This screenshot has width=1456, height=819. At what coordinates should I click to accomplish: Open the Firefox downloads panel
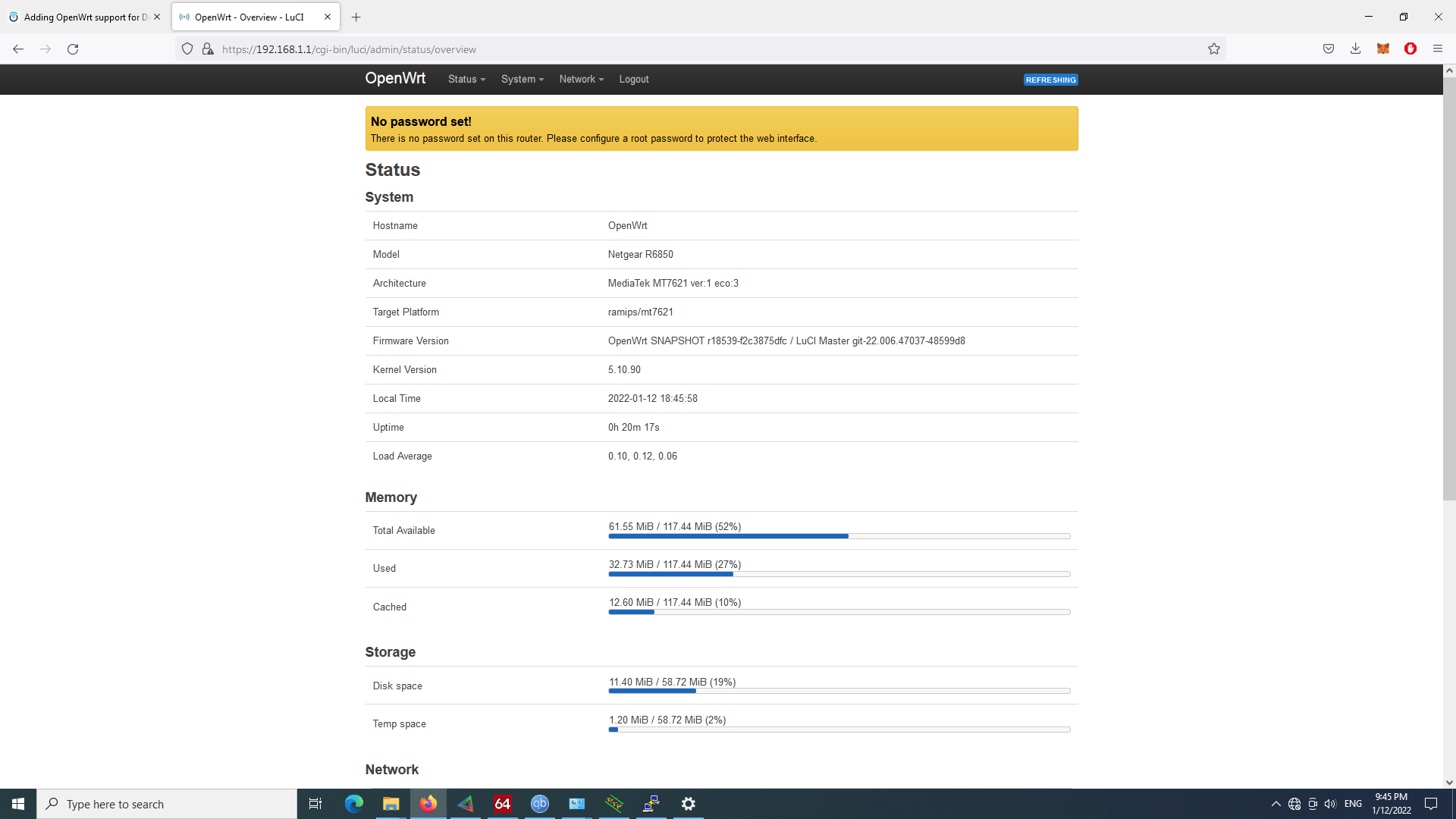point(1355,48)
